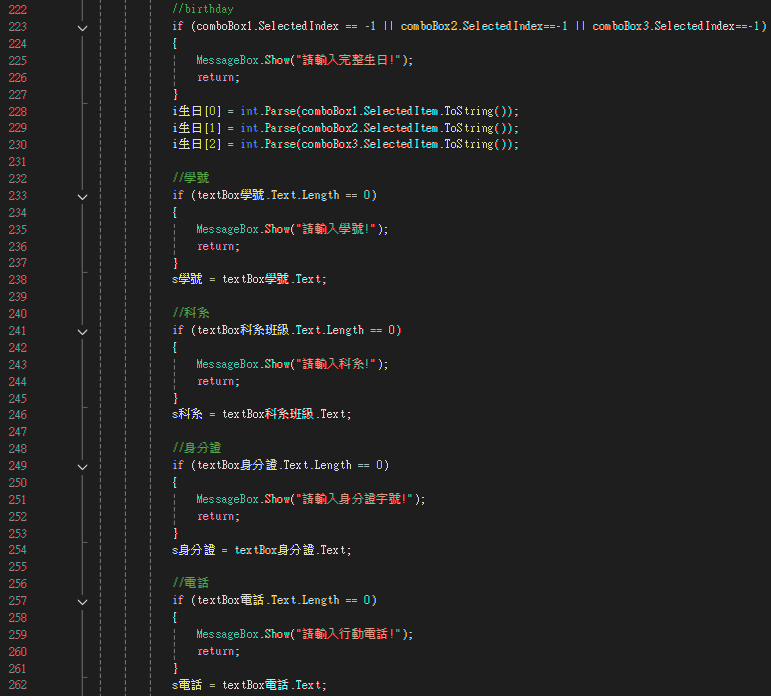Click the i生日[1] assignment line

(345, 128)
